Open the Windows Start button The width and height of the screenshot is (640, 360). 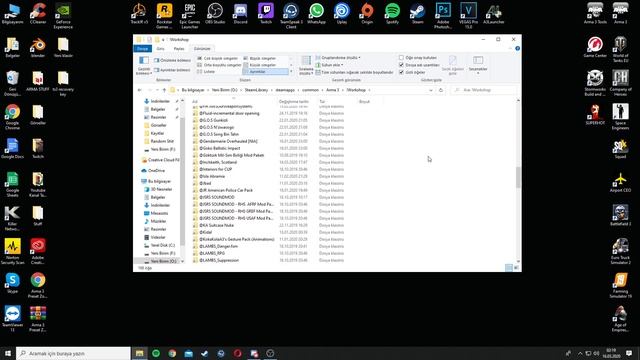8,353
